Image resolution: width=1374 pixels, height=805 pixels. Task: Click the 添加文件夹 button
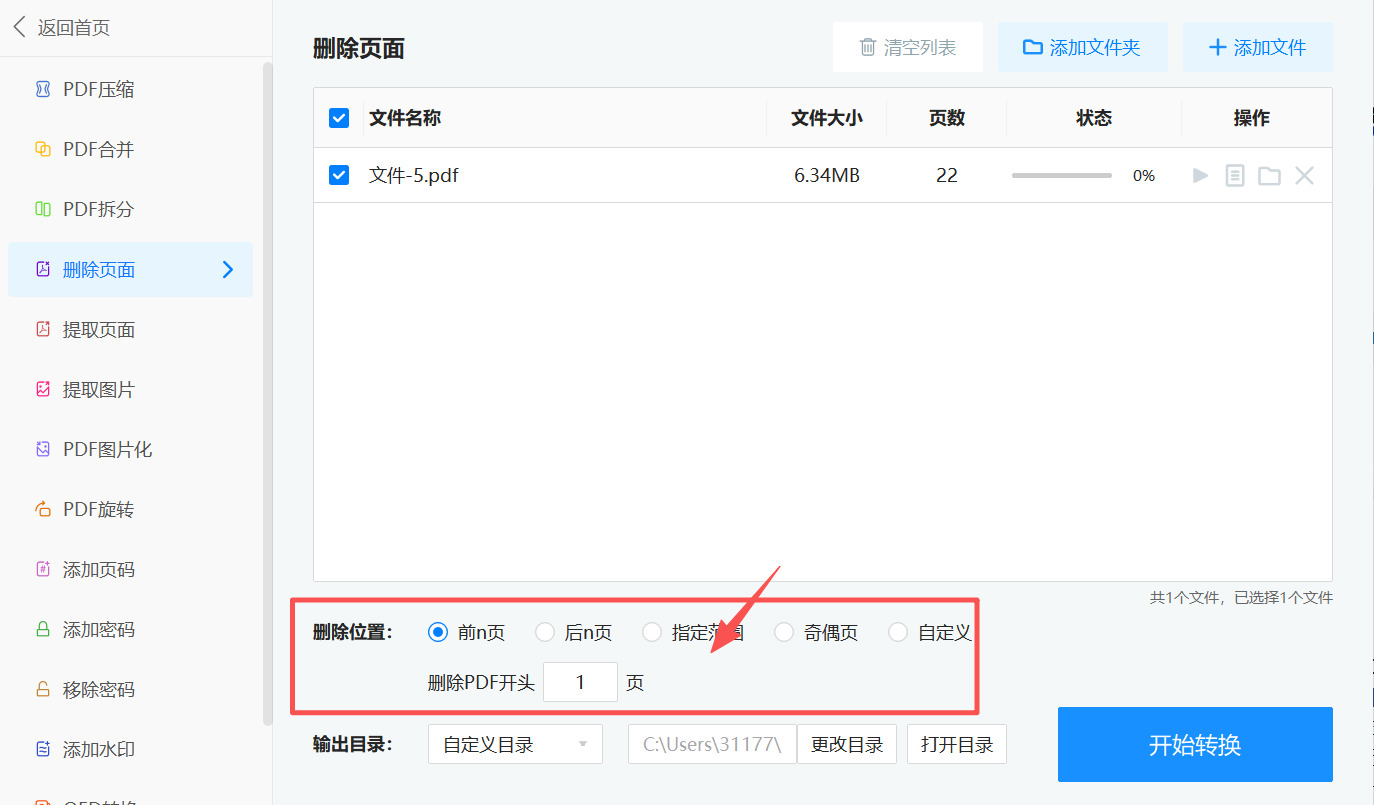pos(1083,47)
